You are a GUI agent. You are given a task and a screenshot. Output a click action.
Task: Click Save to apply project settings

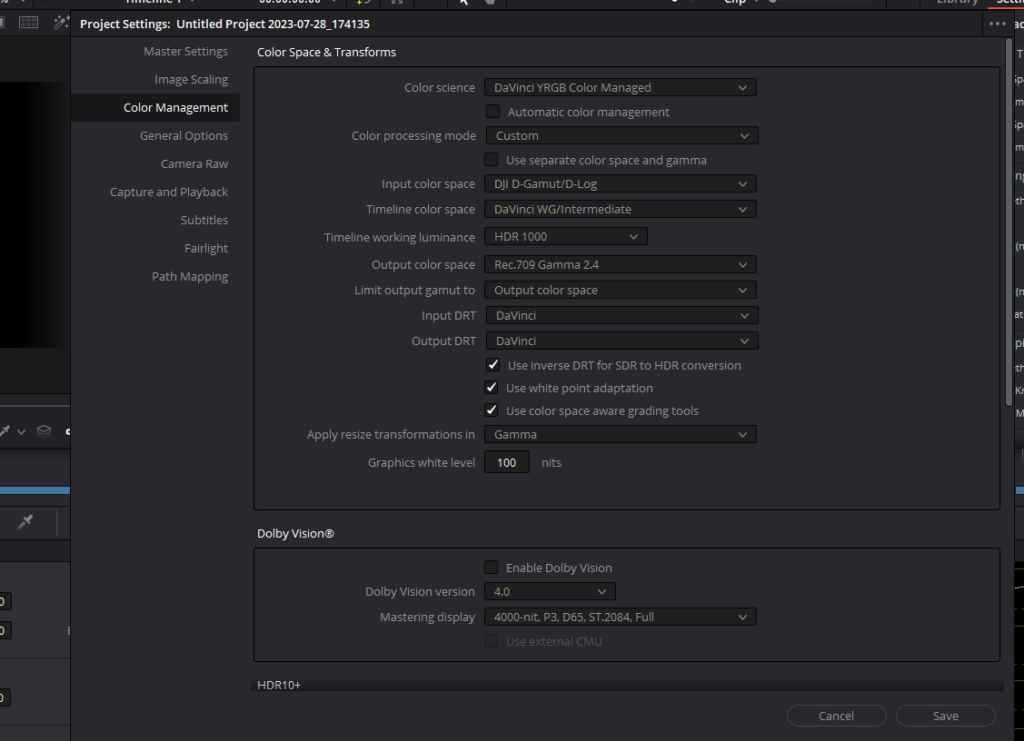pyautogui.click(x=946, y=716)
